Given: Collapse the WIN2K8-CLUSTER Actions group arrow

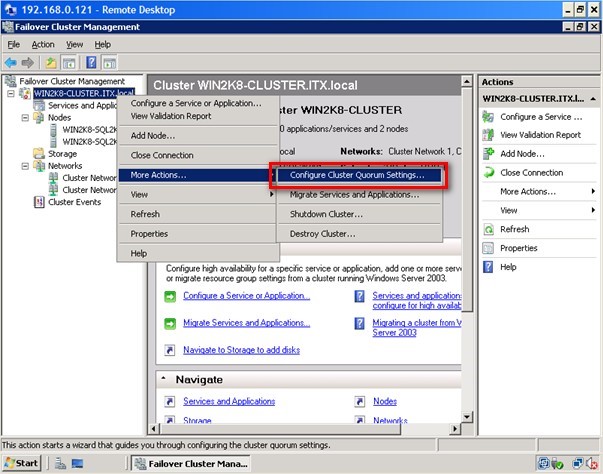Looking at the screenshot, I should [593, 99].
